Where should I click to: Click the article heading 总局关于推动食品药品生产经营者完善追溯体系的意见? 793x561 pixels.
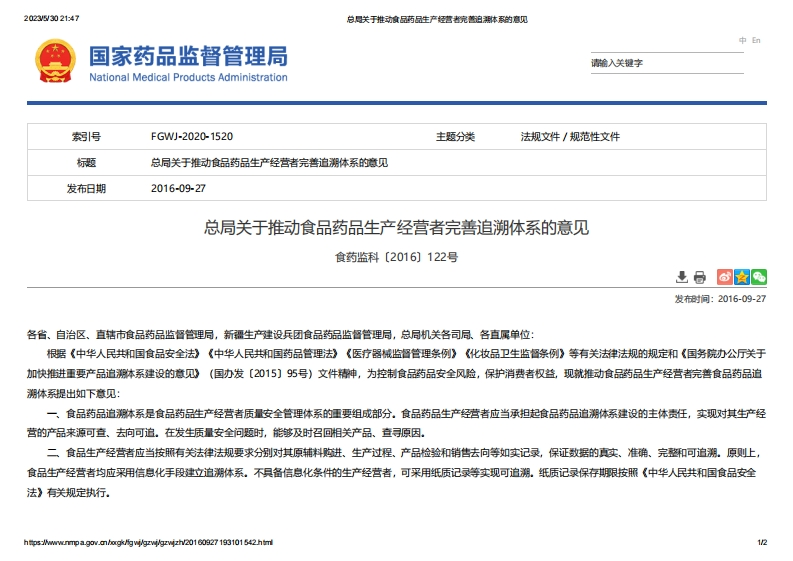point(396,229)
